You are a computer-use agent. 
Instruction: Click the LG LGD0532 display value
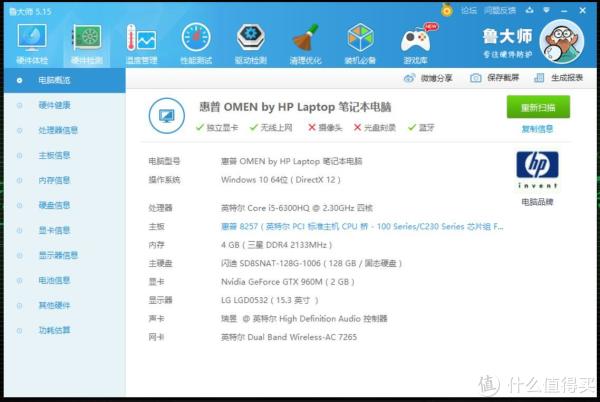269,300
